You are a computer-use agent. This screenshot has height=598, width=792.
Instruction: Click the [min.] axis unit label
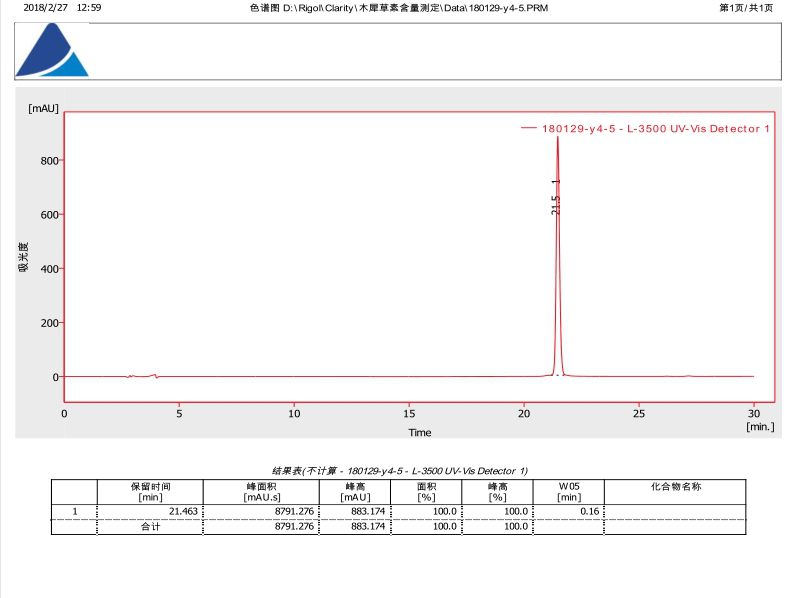(760, 427)
